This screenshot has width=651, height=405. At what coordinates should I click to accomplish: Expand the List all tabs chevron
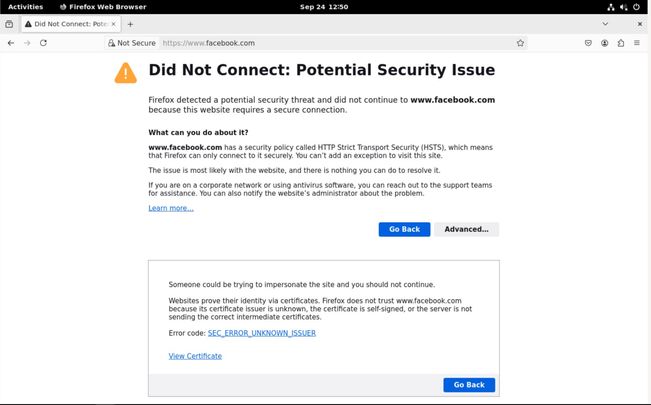tap(605, 23)
